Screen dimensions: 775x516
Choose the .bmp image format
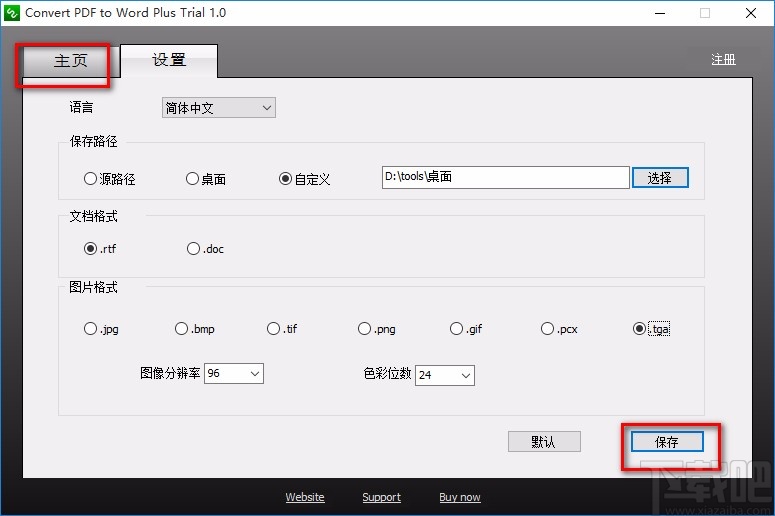point(195,329)
